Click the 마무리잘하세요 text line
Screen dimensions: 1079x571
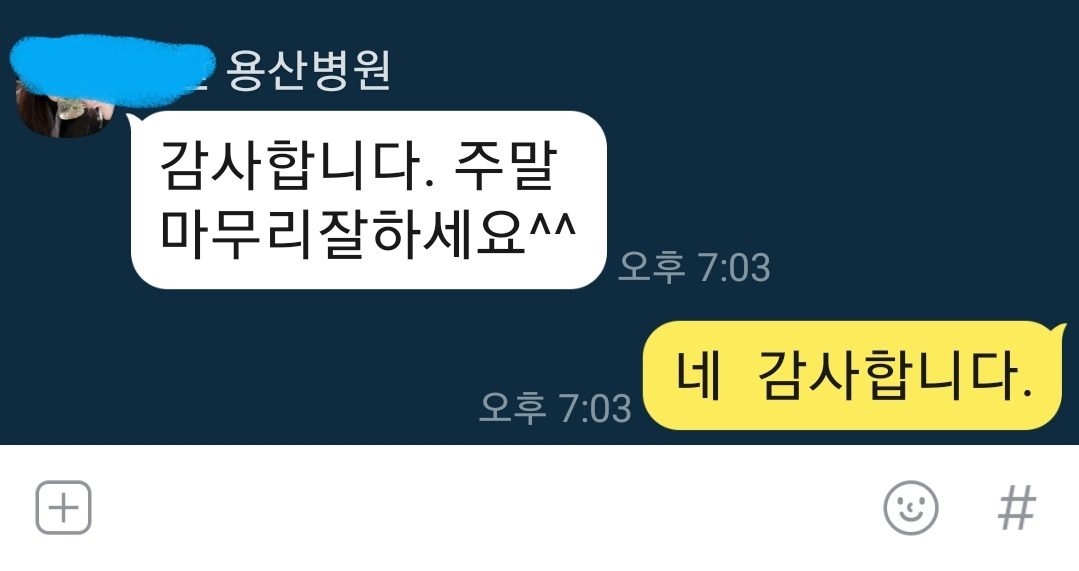coord(343,234)
